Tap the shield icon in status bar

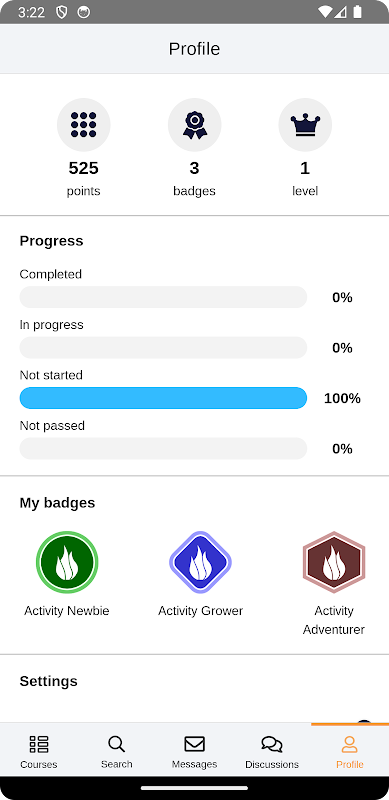click(x=62, y=12)
